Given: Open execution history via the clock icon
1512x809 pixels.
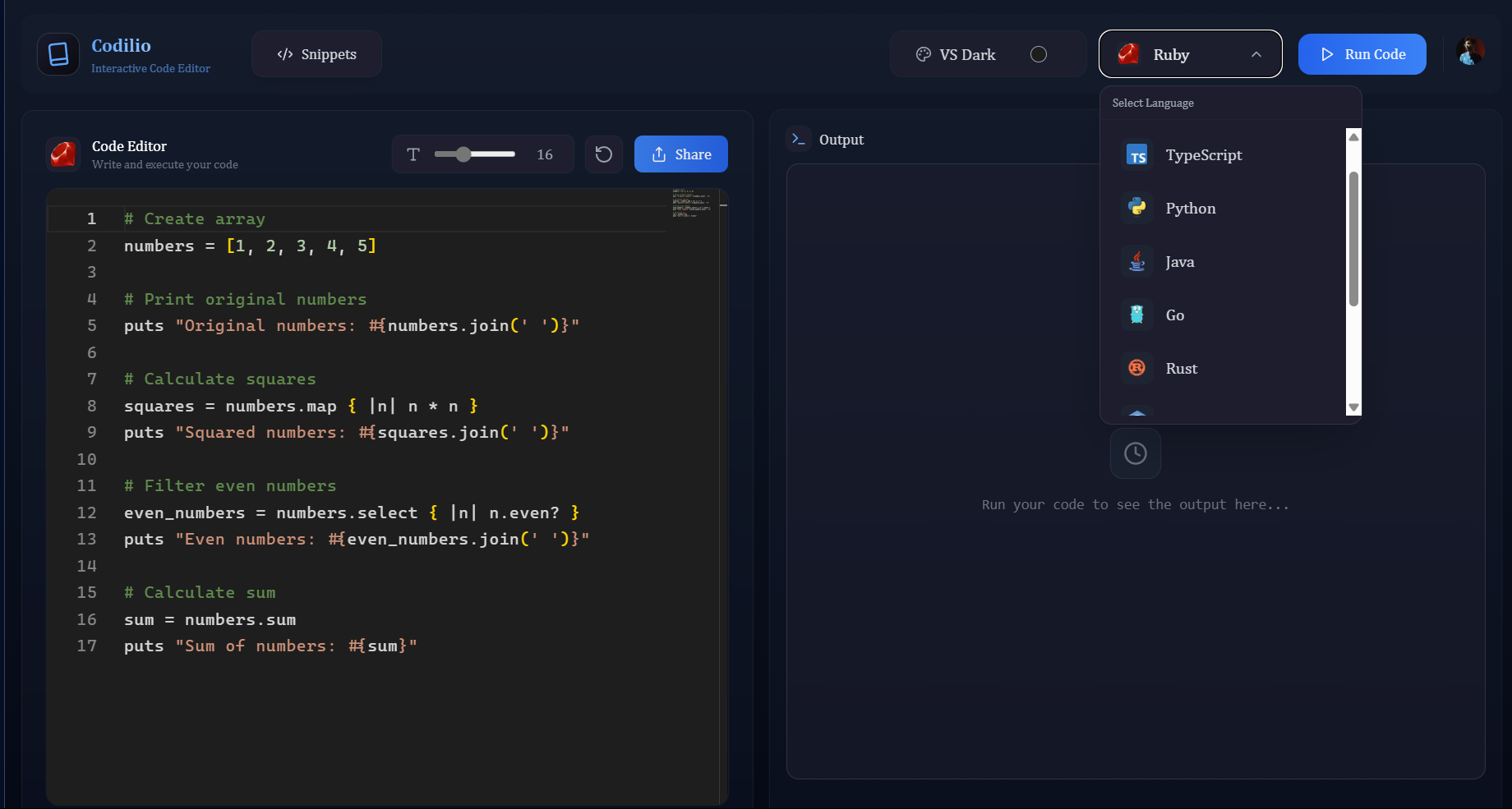Looking at the screenshot, I should 1136,453.
